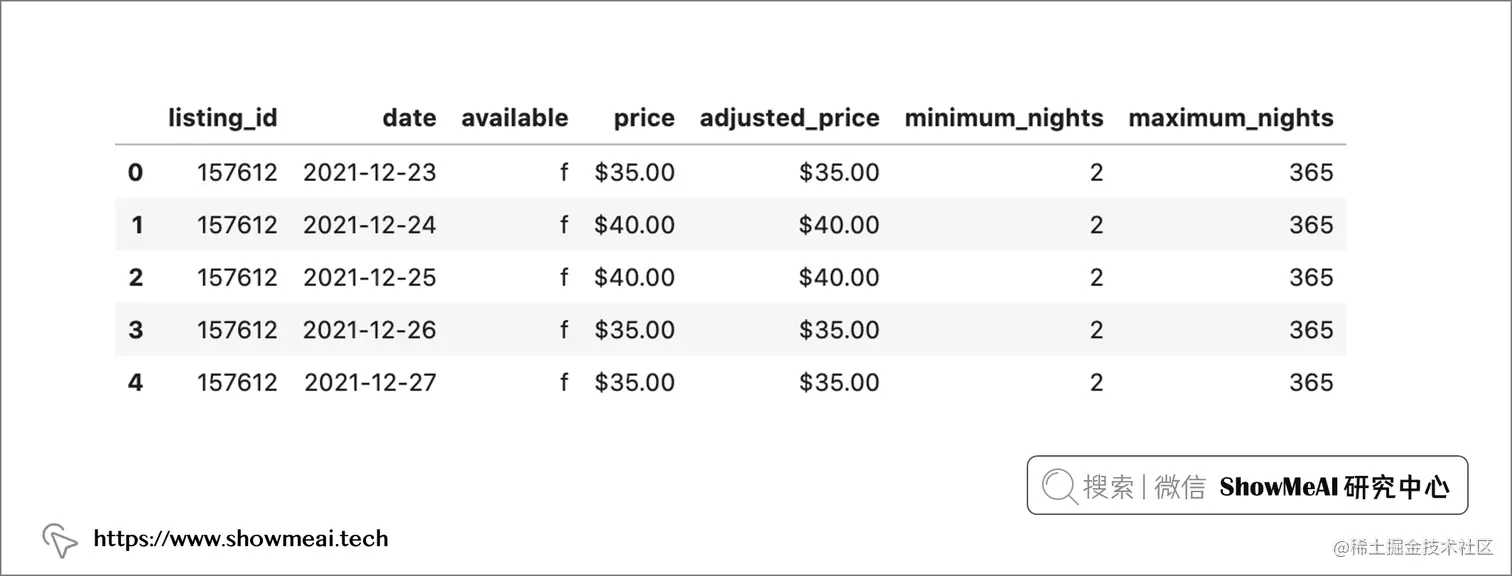Click the cursor arrow icon beside the URL
This screenshot has height=576, width=1512.
tap(60, 540)
